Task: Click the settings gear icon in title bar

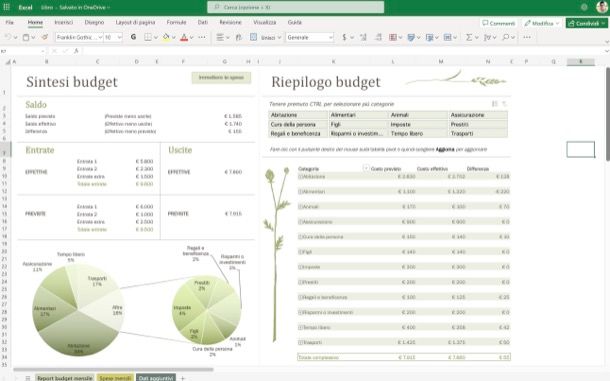Action: 584,7
